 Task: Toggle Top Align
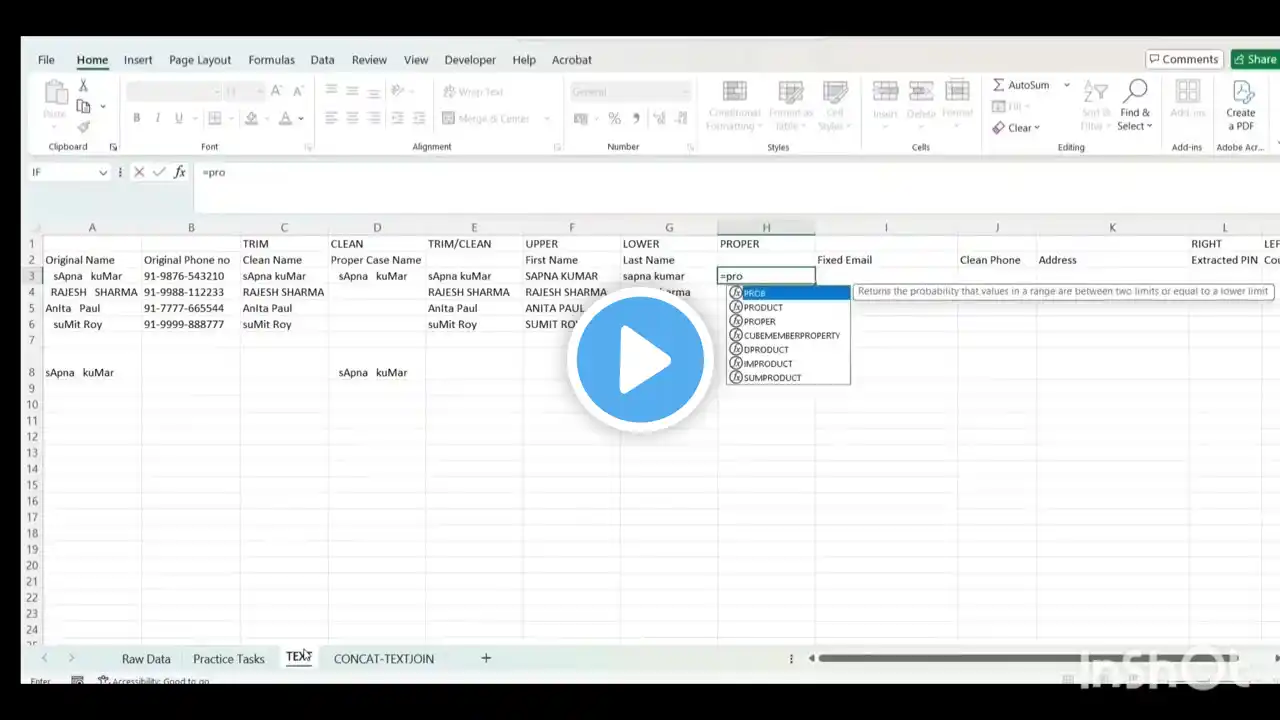point(331,91)
